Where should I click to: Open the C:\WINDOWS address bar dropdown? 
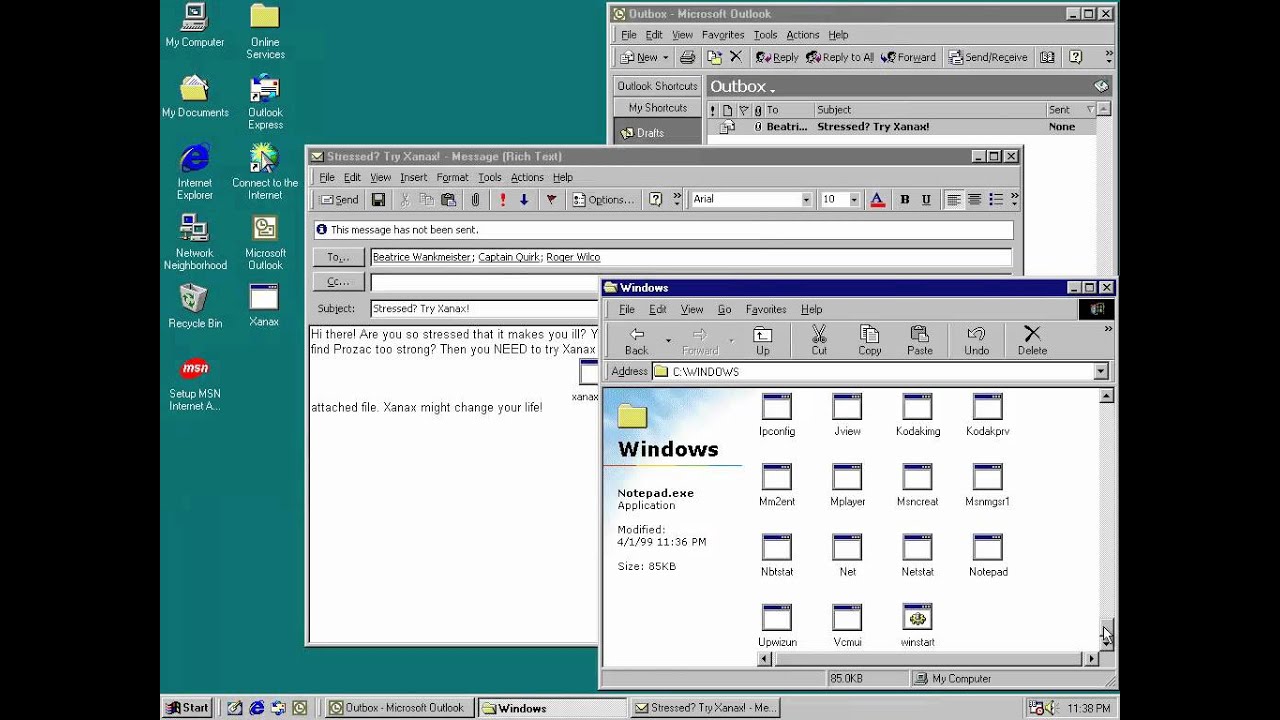pos(1100,372)
